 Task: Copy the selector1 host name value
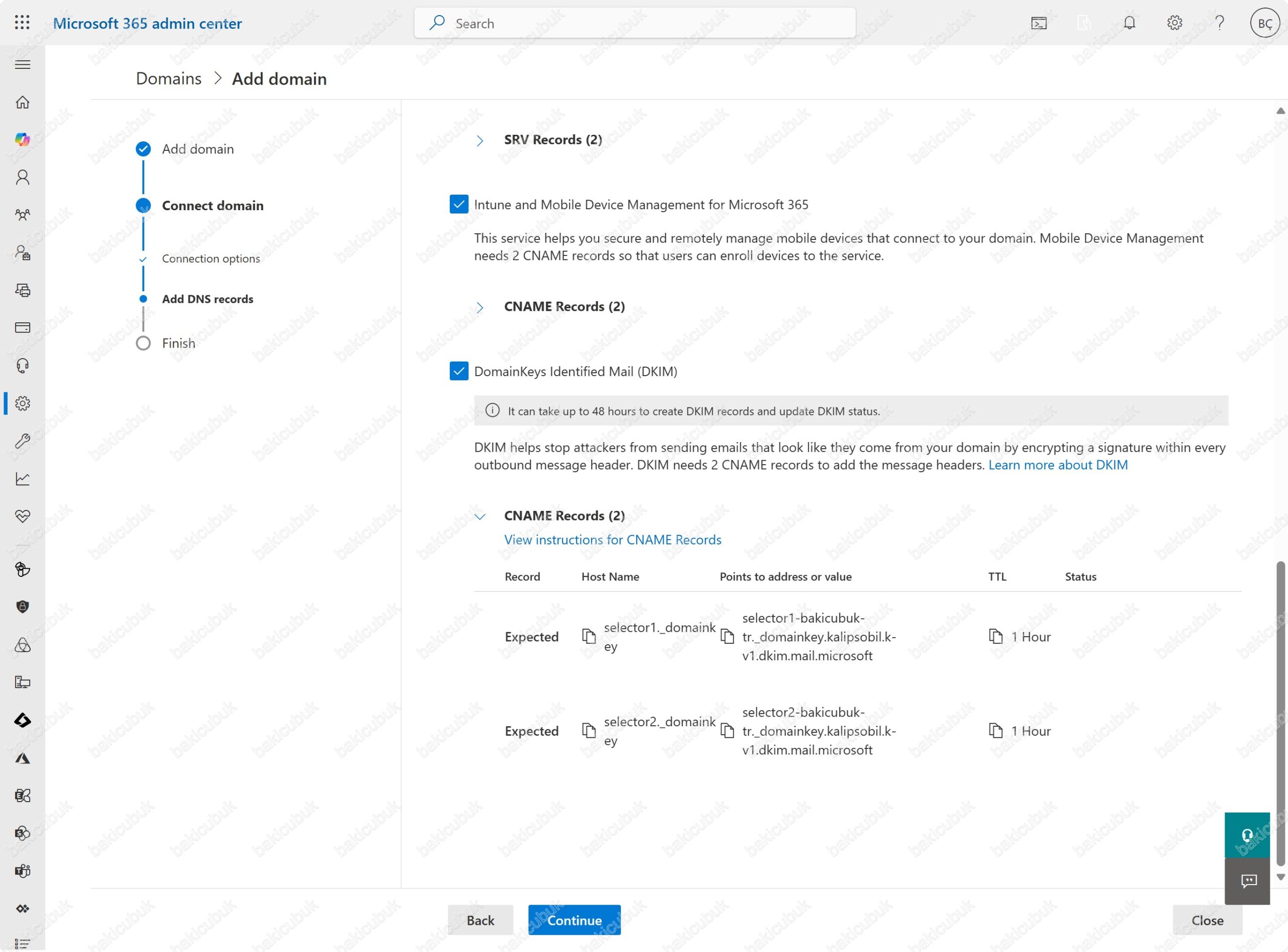(588, 636)
